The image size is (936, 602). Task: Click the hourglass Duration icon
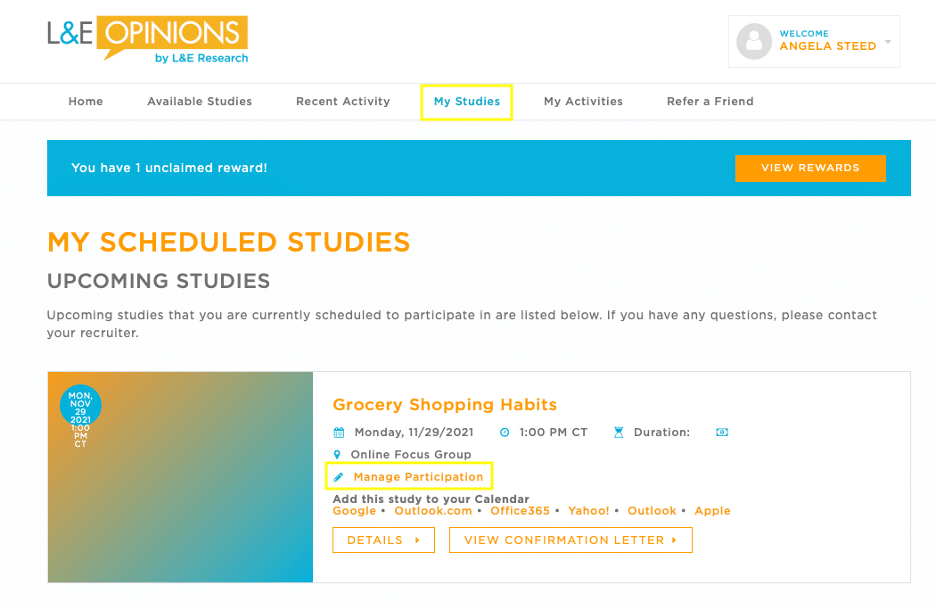(x=619, y=433)
